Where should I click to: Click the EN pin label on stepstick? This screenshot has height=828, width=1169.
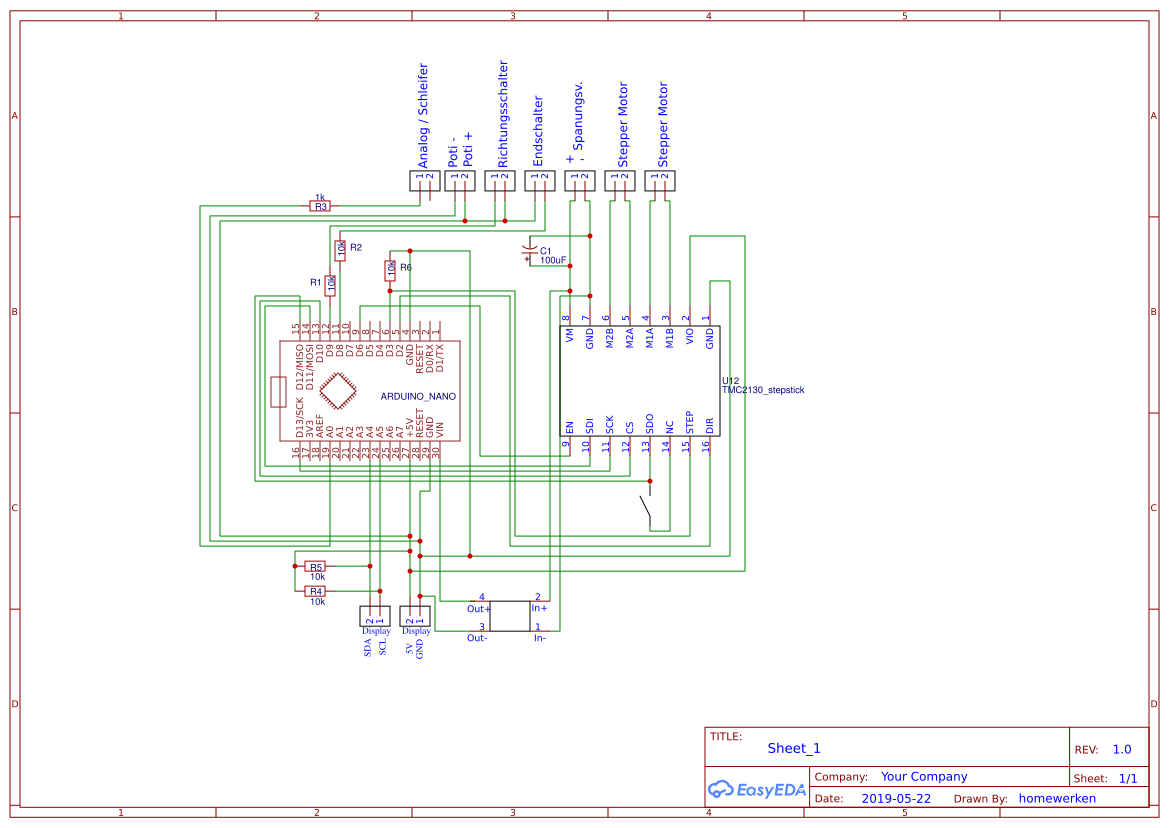tap(570, 428)
